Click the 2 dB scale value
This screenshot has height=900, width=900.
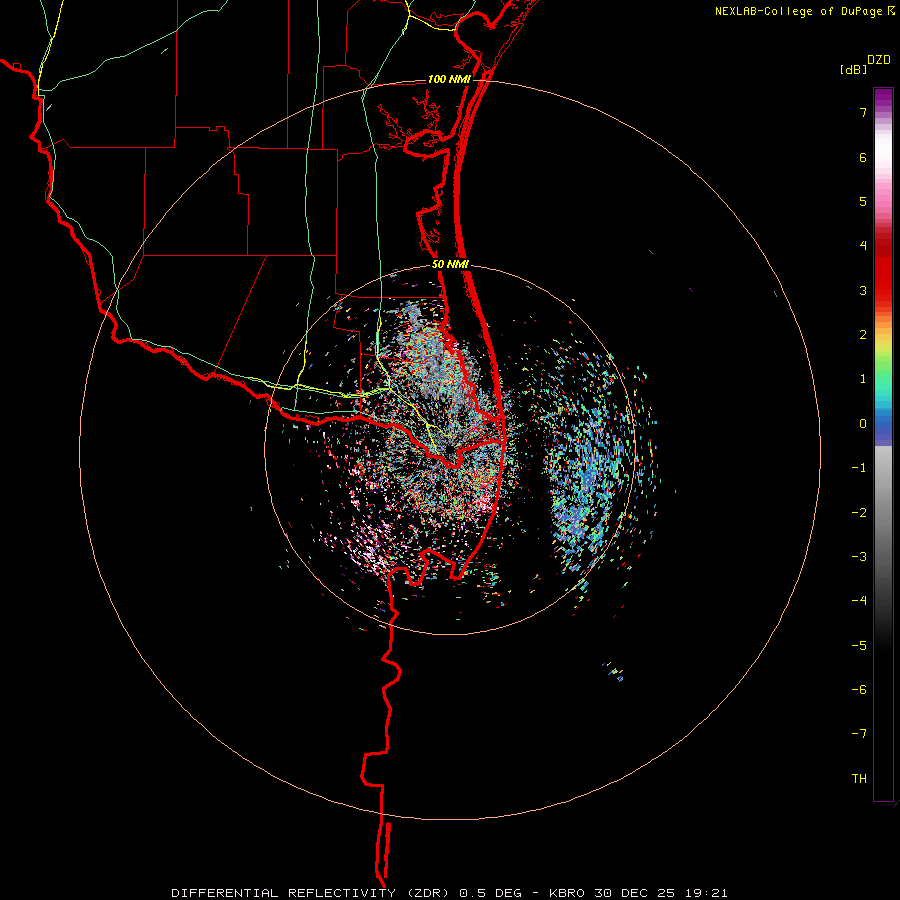863,335
